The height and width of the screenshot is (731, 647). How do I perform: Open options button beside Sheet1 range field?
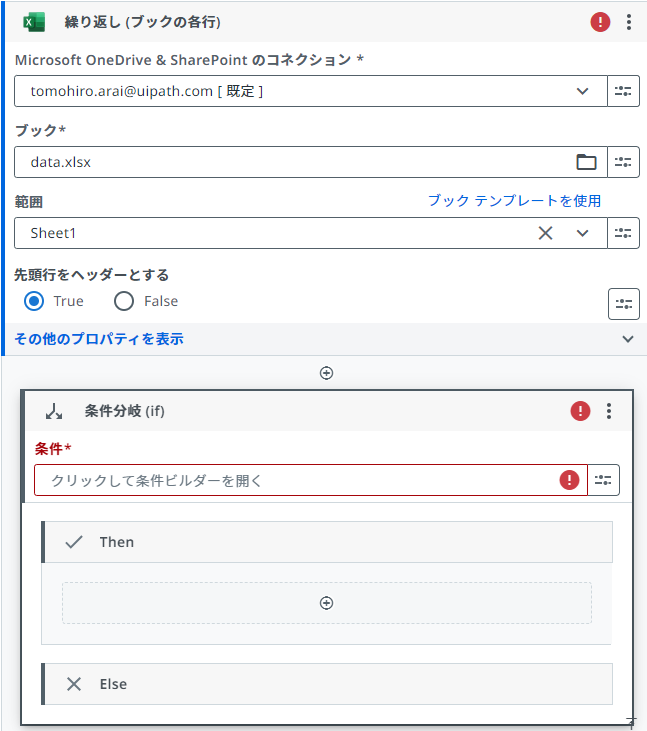(x=623, y=233)
